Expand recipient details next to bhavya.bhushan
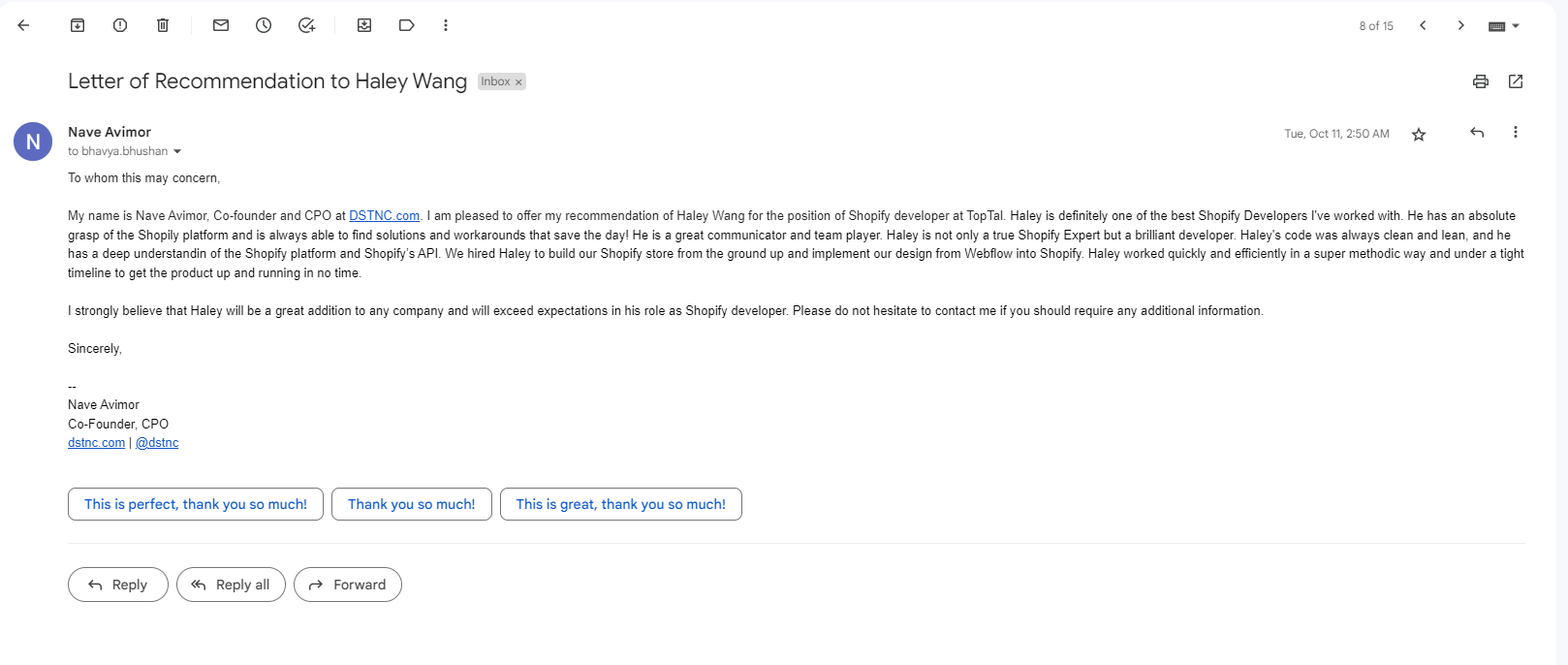This screenshot has height=665, width=1568. click(x=177, y=151)
